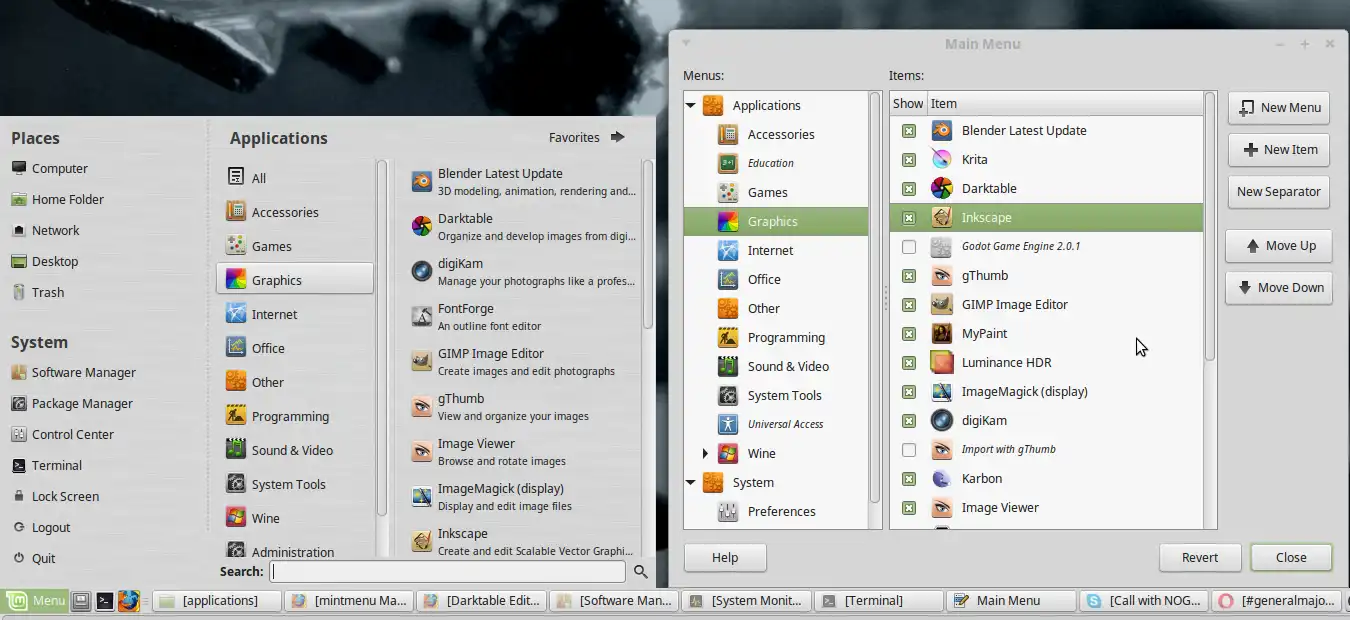Click the Programming icon in Menus tree

point(728,337)
